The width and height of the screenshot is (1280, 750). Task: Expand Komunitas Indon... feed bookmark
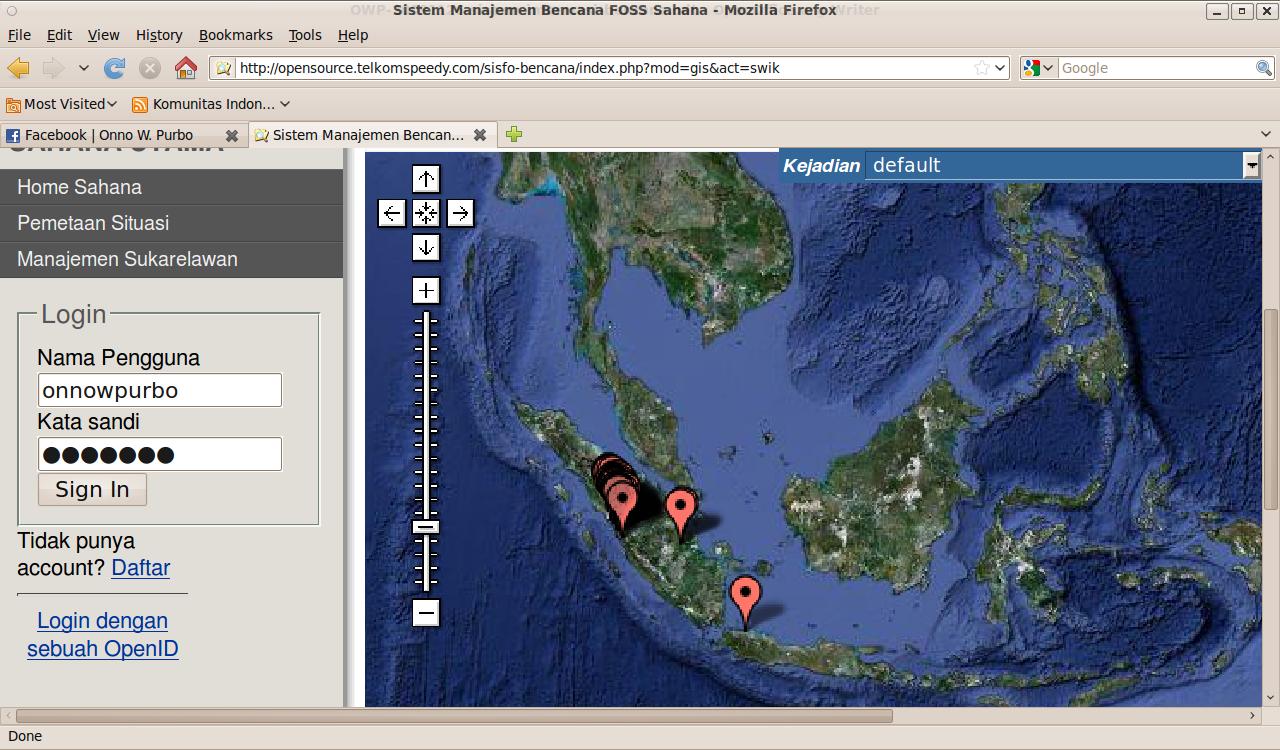tap(211, 104)
